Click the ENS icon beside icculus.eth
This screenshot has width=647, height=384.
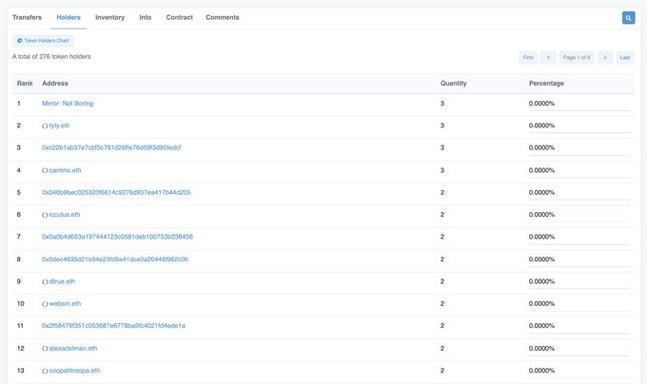tap(45, 215)
